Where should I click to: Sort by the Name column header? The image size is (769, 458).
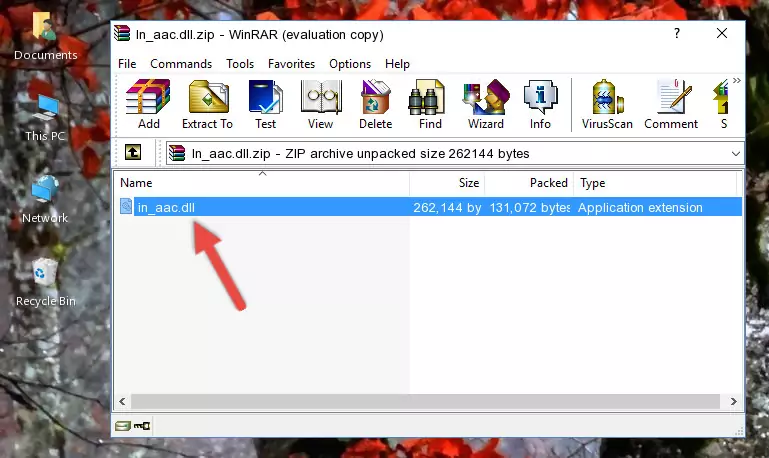(x=262, y=183)
